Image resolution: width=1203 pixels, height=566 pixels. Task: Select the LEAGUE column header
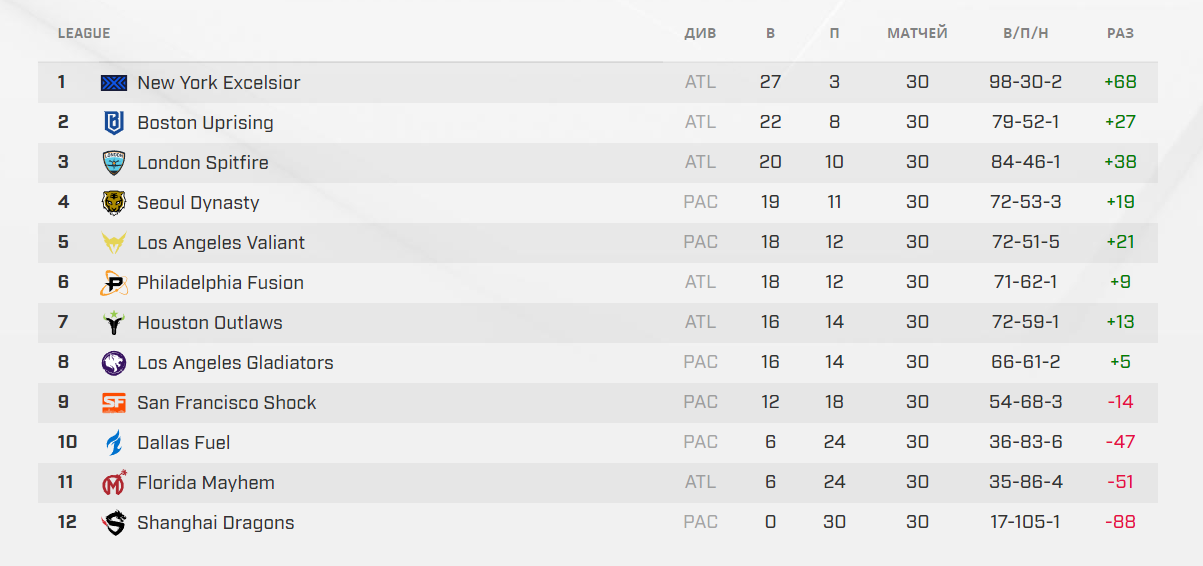(84, 33)
